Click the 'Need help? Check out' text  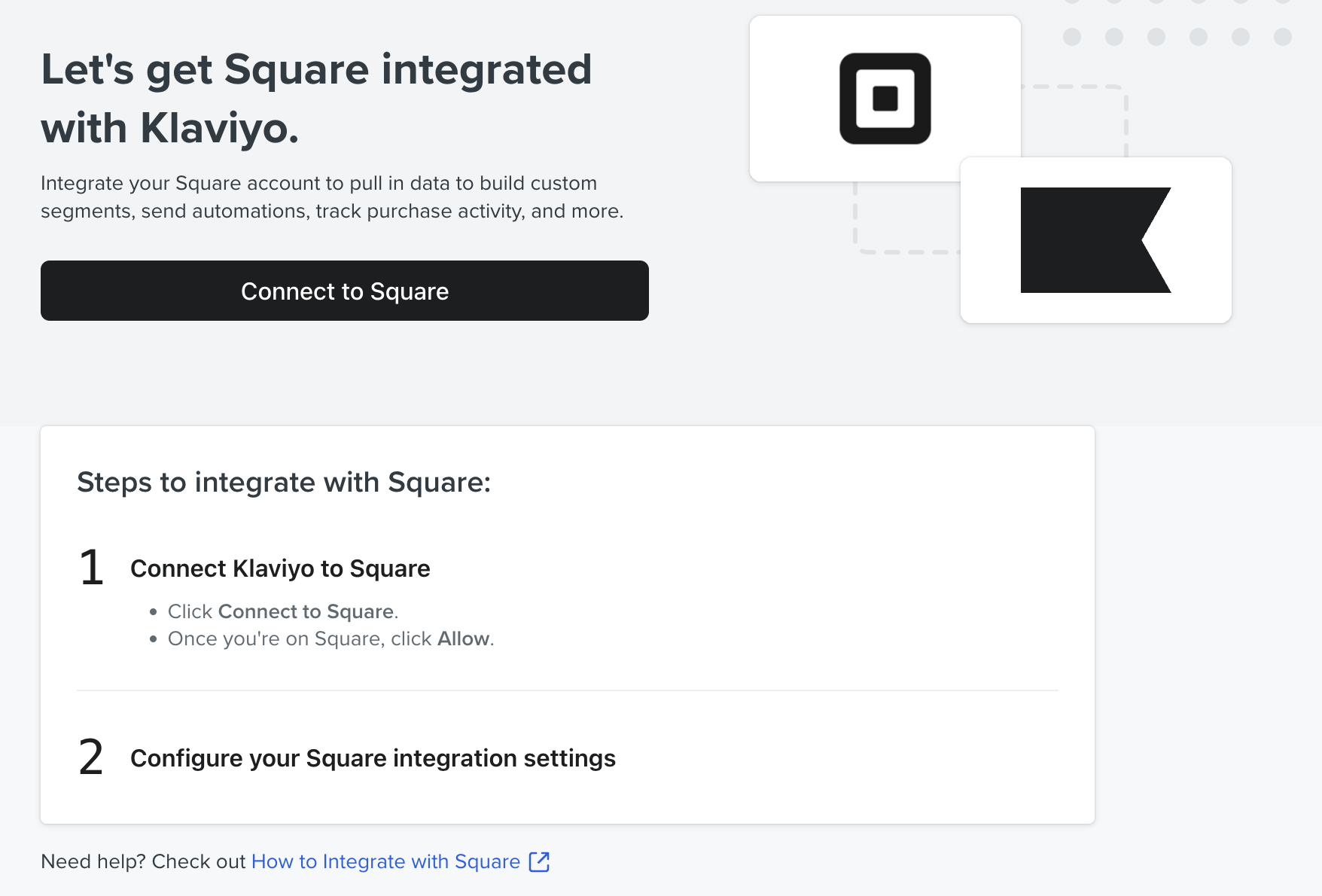pos(143,861)
